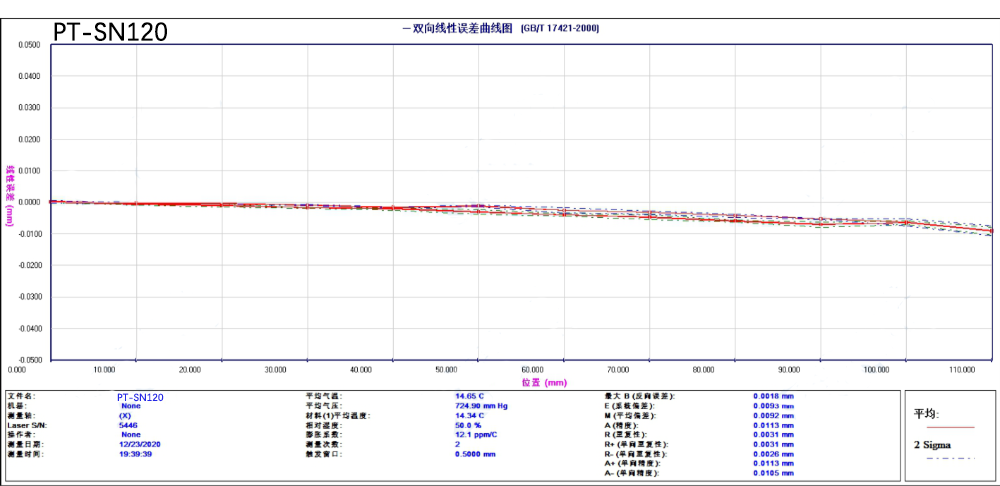
Task: Select the blue PT-SN120 file name value
Action: click(140, 397)
